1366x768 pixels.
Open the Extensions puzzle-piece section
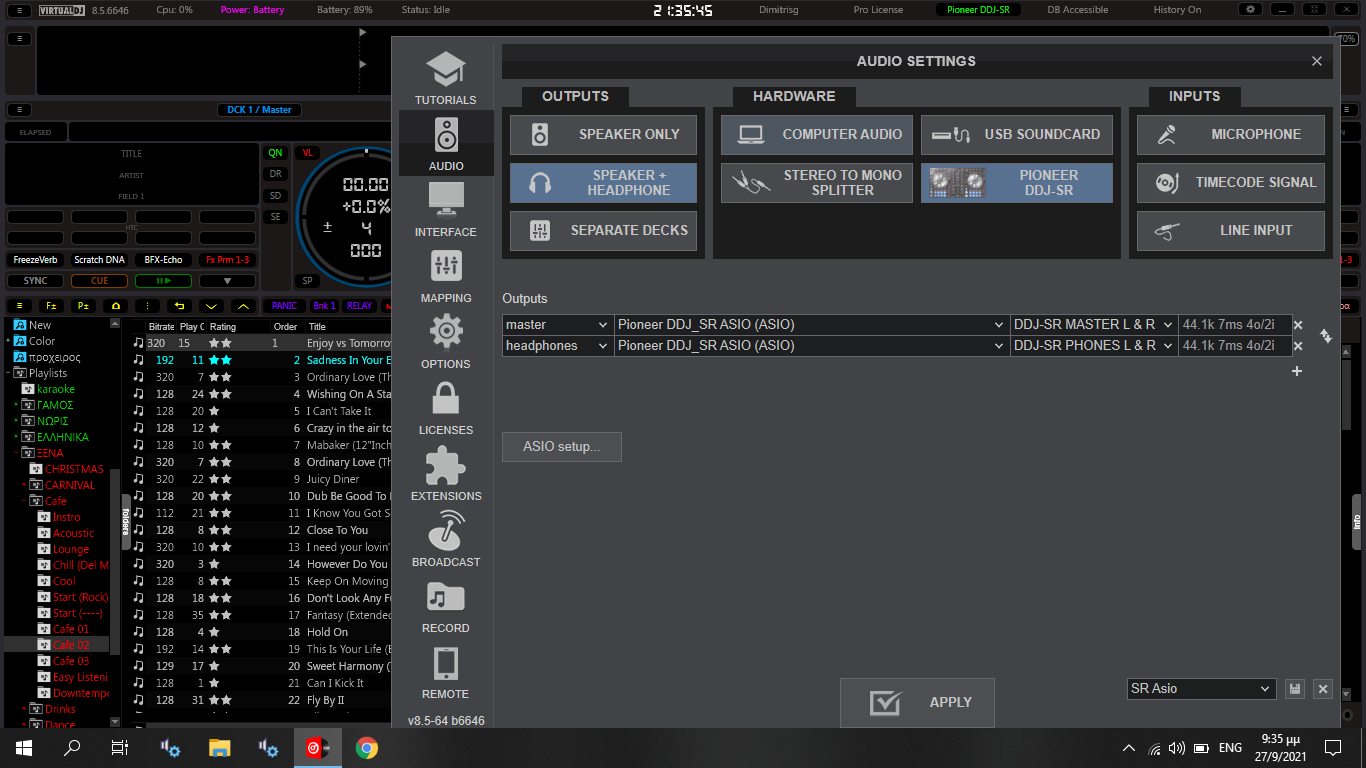pyautogui.click(x=446, y=473)
